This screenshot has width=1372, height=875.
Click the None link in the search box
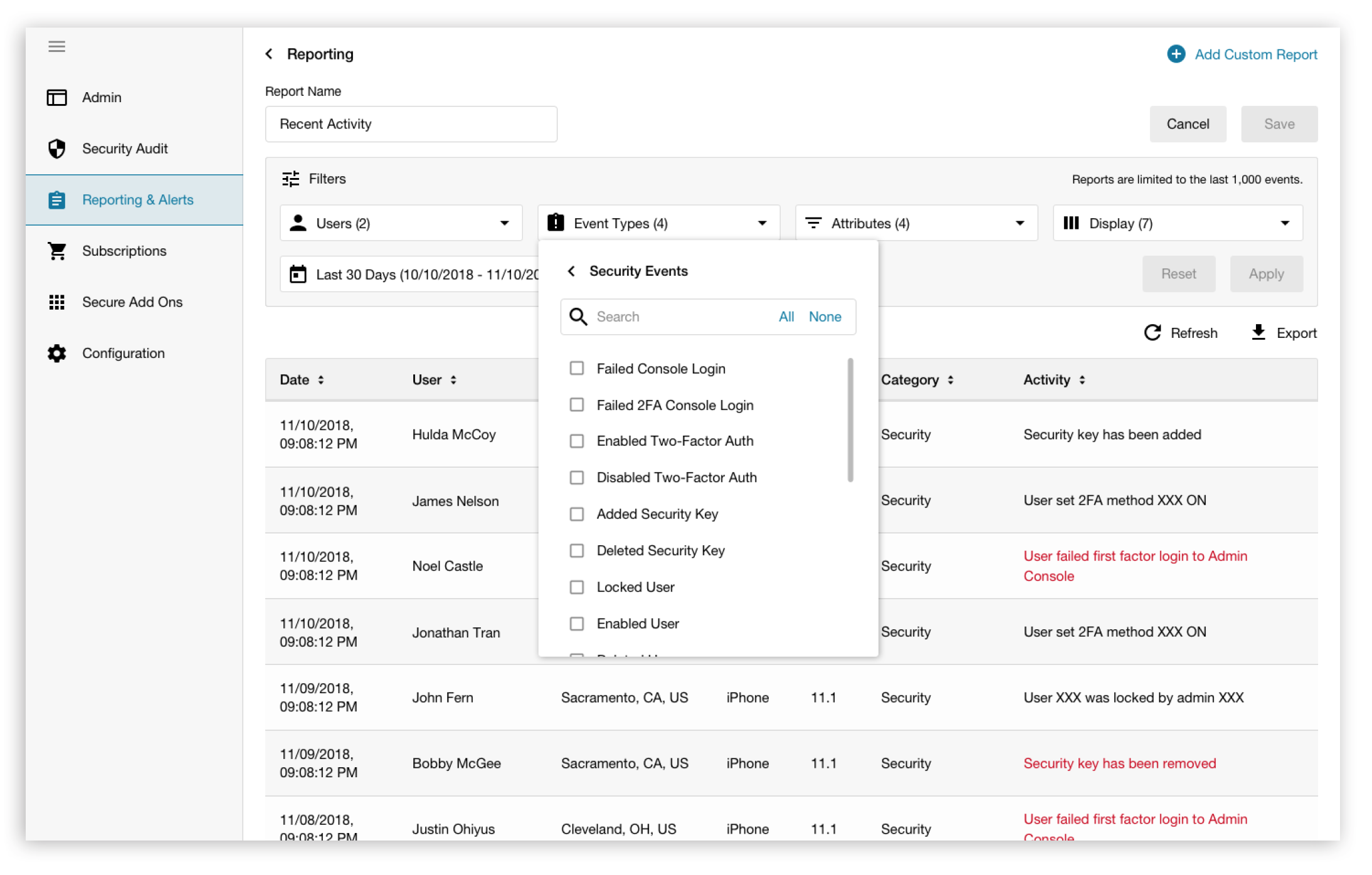coord(825,317)
